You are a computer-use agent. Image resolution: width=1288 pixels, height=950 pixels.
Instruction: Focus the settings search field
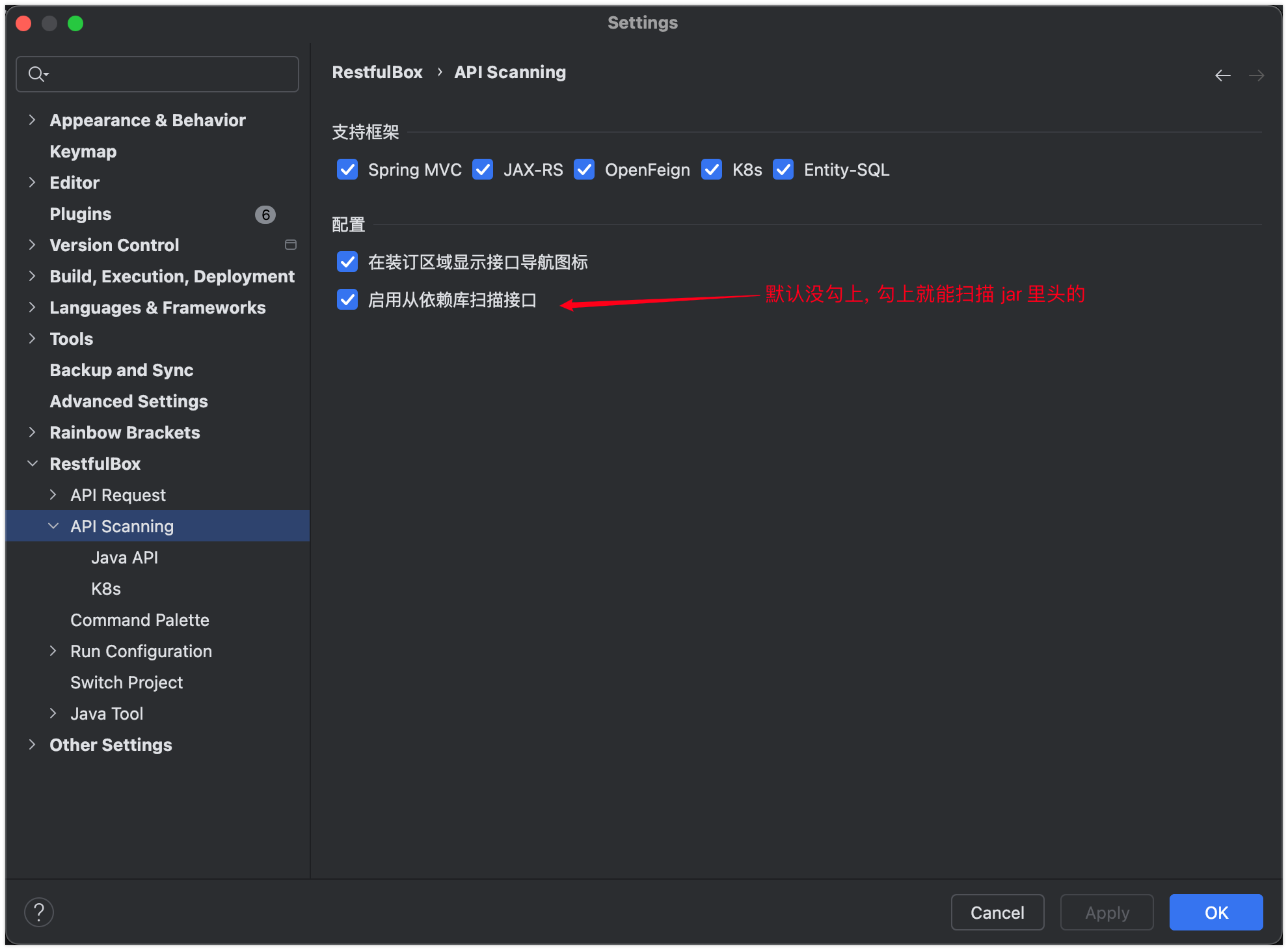point(157,74)
